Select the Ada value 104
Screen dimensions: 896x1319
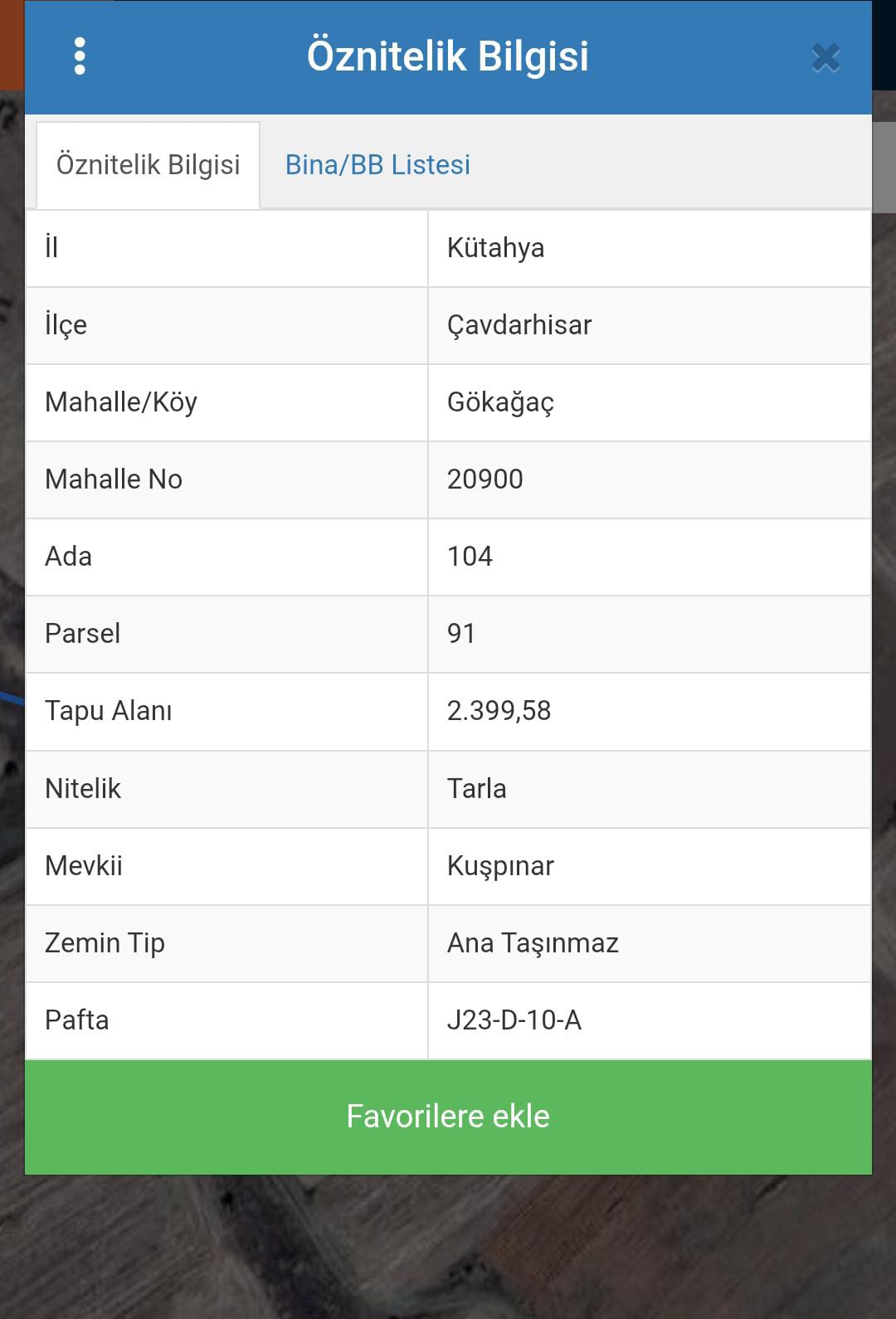[x=470, y=557]
